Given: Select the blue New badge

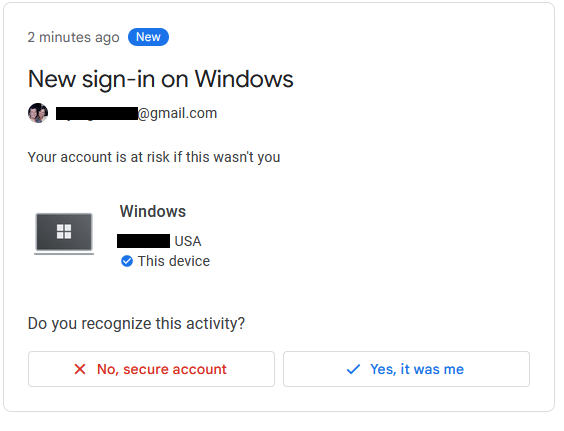Looking at the screenshot, I should coord(148,37).
